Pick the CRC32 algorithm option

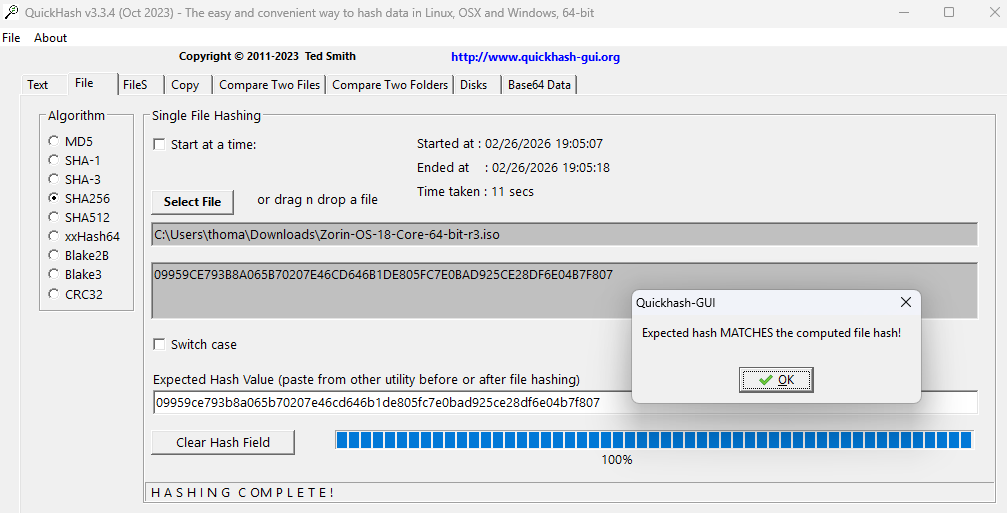[x=54, y=294]
